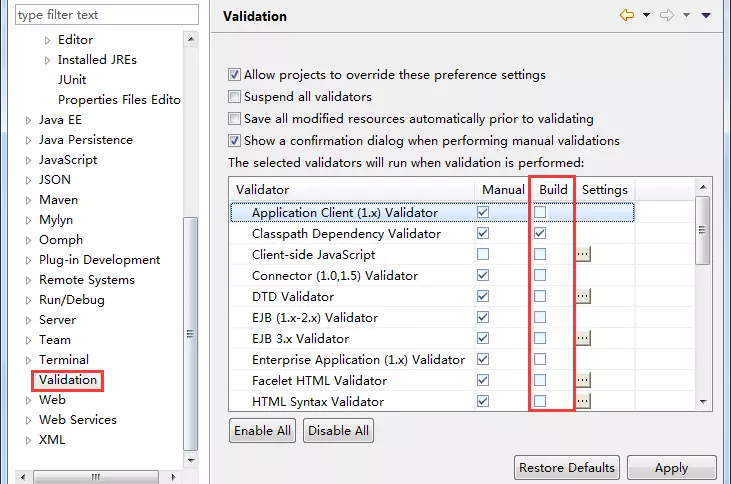Click the validator list vertical scrollbar
Viewport: 731px width, 484px height.
(703, 230)
